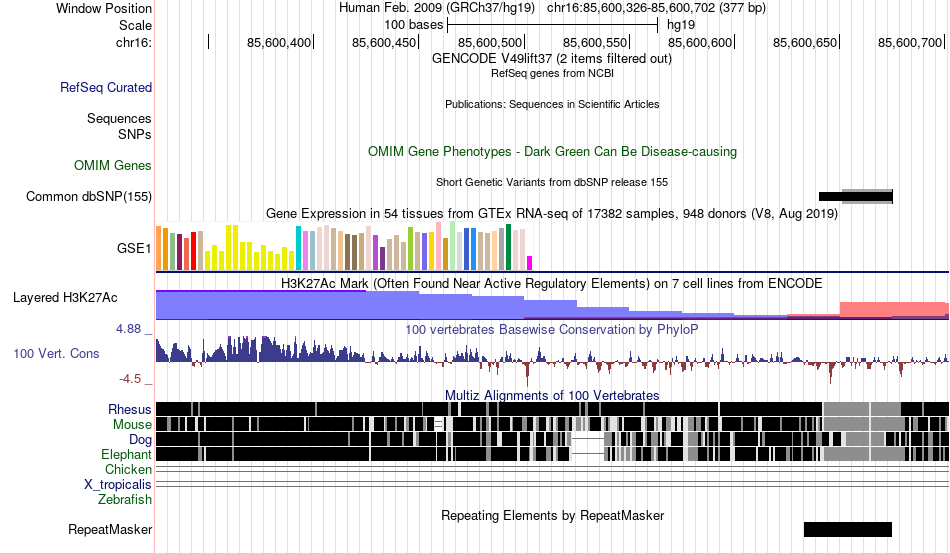This screenshot has width=950, height=553.
Task: Select the Chicken alignment row label
Action: 128,469
